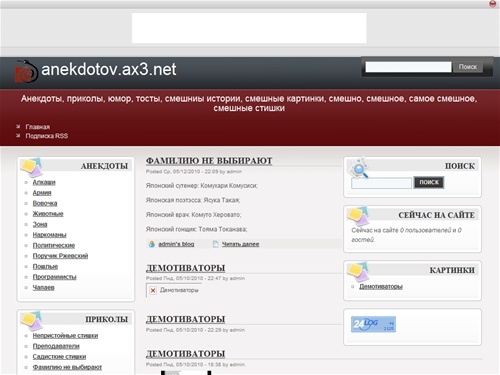Image resolution: width=500 pixels, height=375 pixels.
Task: Open the Вовочка anecdote category
Action: point(45,203)
